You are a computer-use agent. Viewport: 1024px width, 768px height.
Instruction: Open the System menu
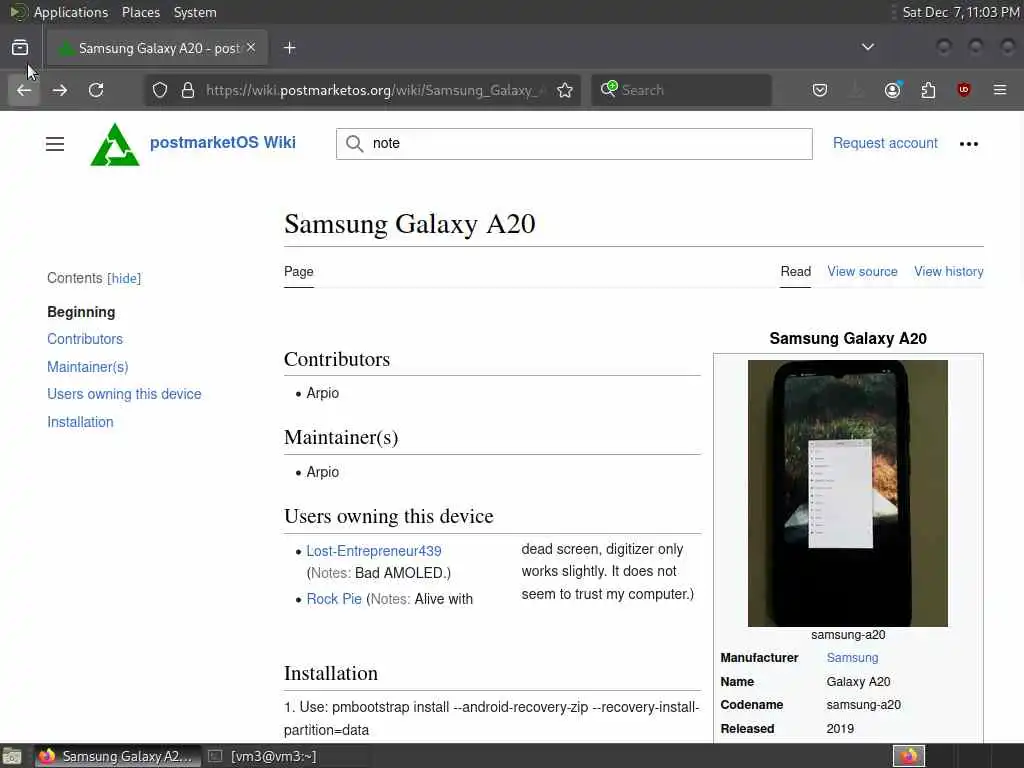[x=195, y=12]
